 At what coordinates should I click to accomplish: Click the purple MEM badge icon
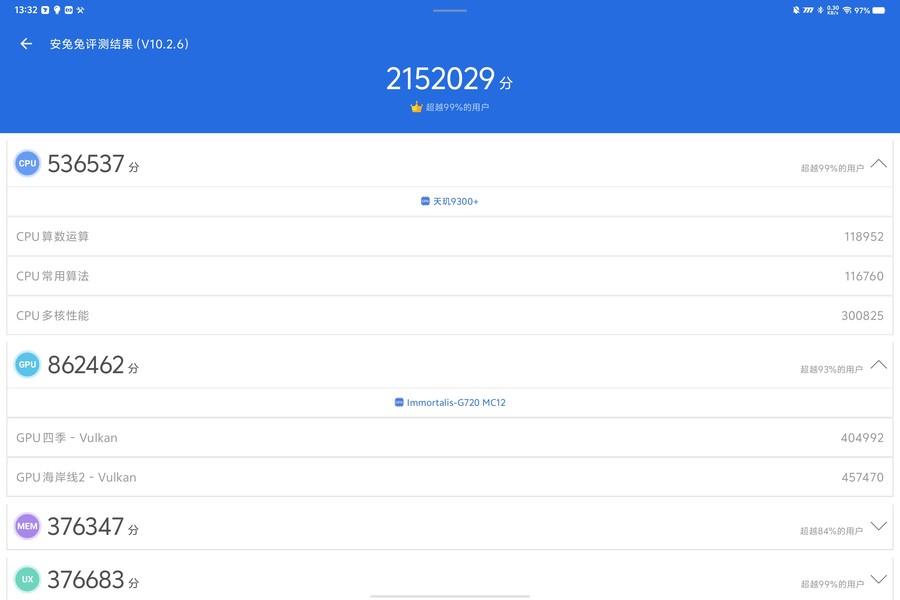pos(27,526)
